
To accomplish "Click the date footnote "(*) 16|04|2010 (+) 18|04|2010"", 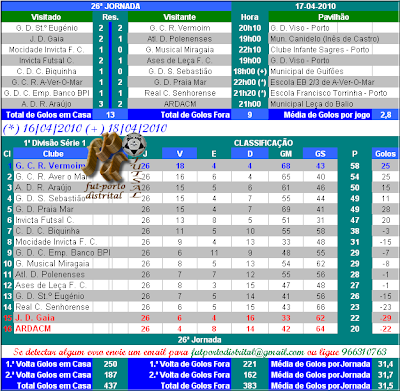I will pyautogui.click(x=85, y=128).
